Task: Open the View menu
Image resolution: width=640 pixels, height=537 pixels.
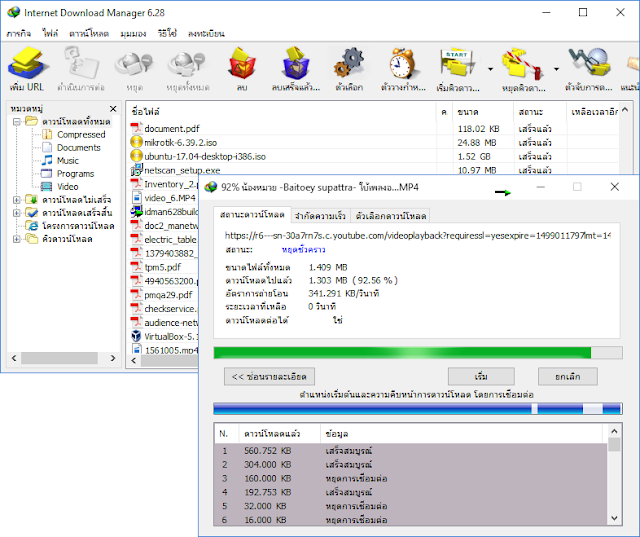Action: coord(133,33)
